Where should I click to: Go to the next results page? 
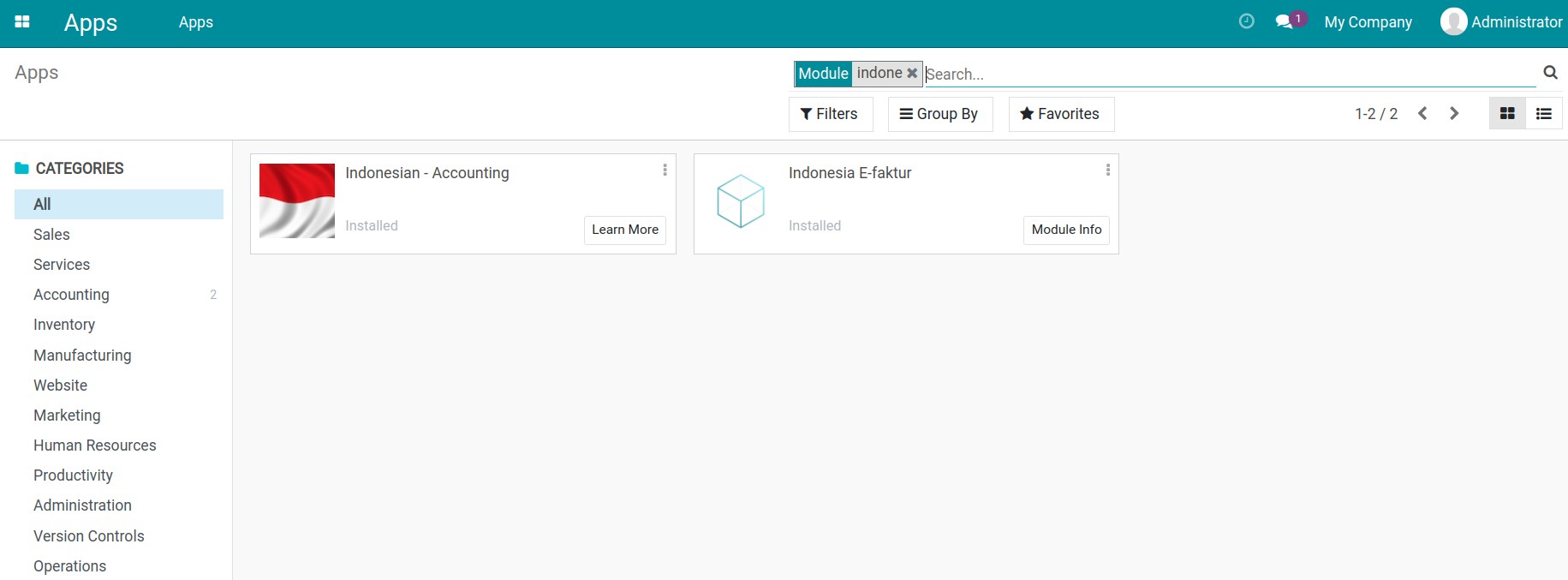pyautogui.click(x=1453, y=113)
